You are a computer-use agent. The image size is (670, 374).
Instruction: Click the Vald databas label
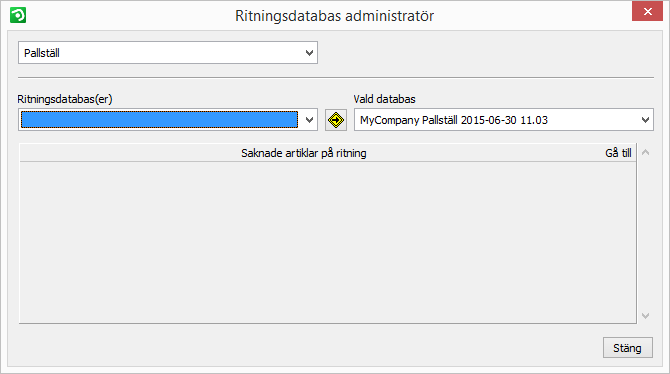click(385, 99)
